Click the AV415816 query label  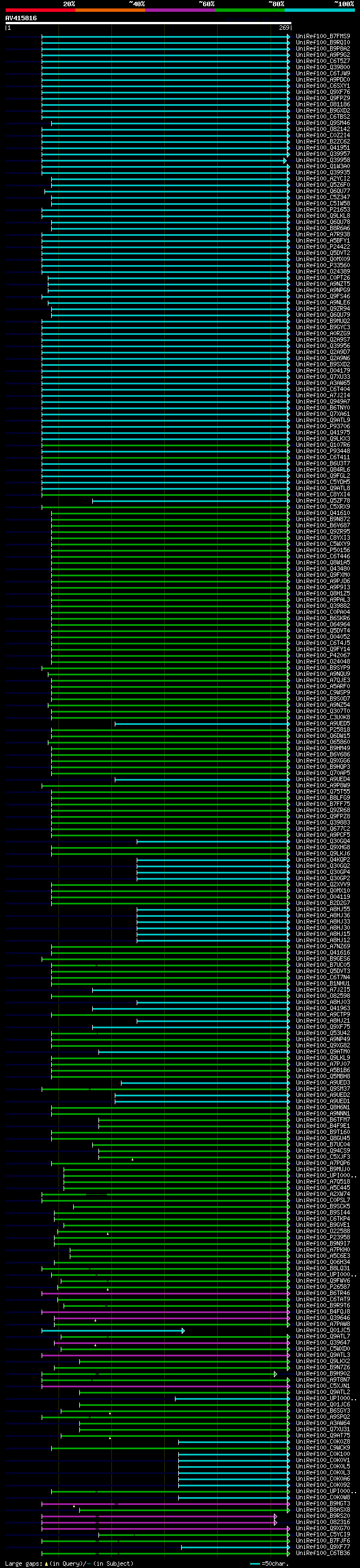[x=21, y=18]
